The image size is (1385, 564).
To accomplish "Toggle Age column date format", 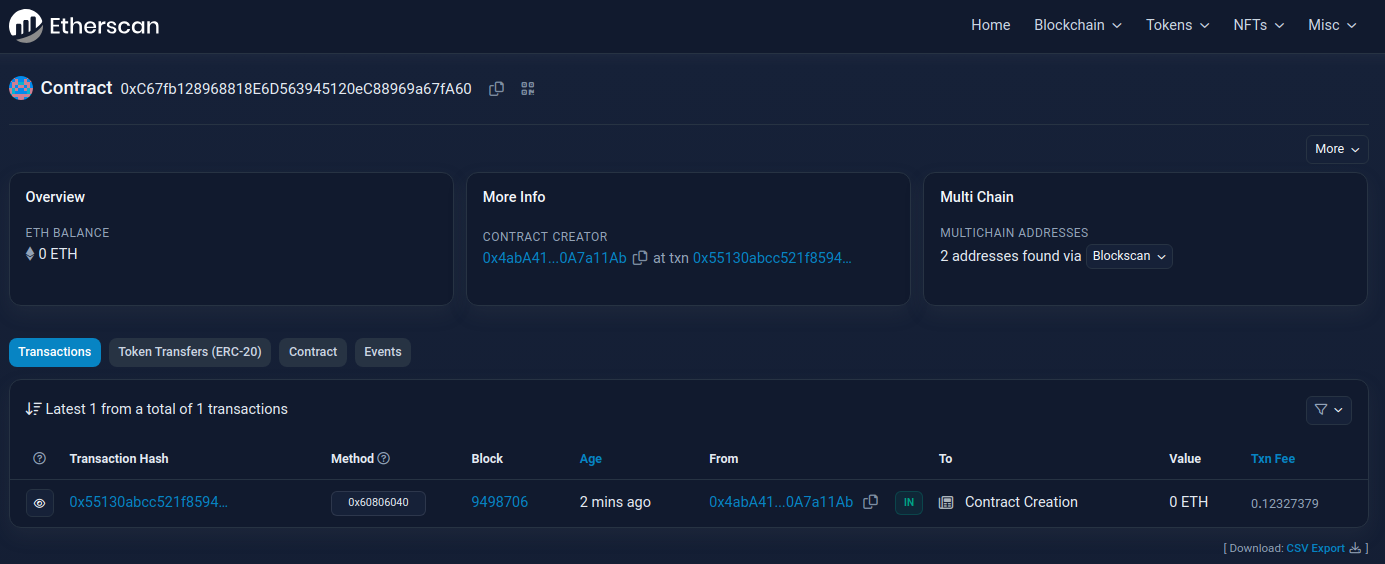I will coord(591,459).
